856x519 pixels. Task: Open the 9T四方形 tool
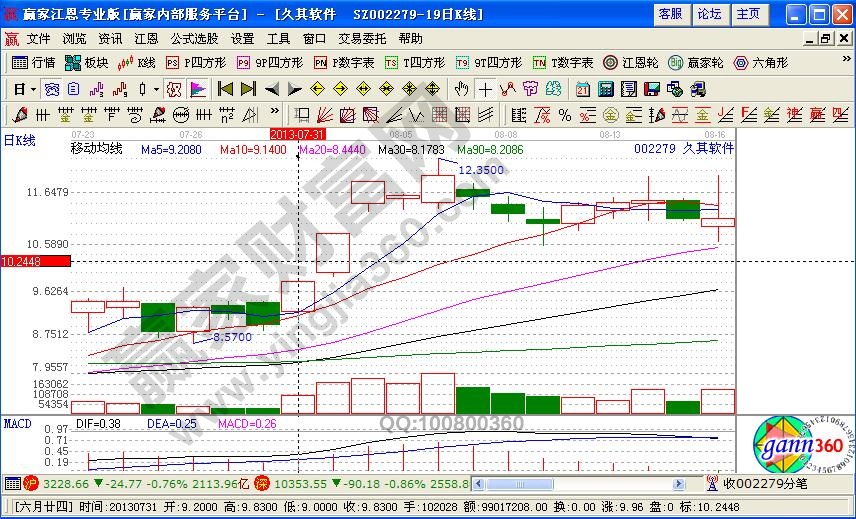489,63
